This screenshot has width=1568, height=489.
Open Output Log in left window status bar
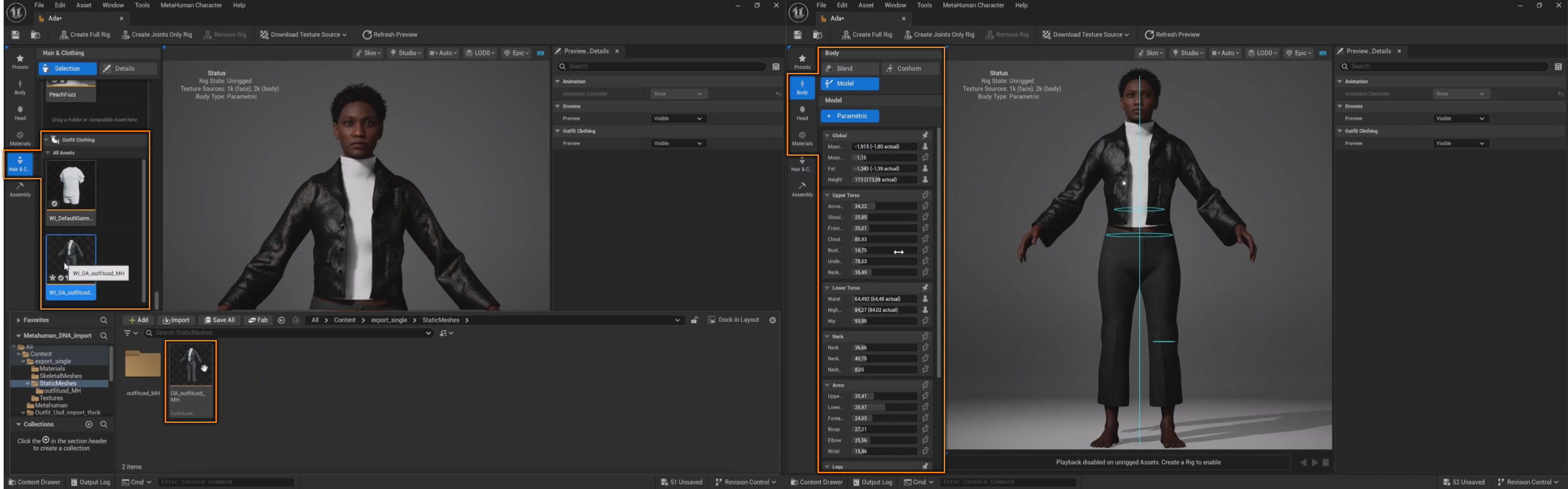coord(91,482)
